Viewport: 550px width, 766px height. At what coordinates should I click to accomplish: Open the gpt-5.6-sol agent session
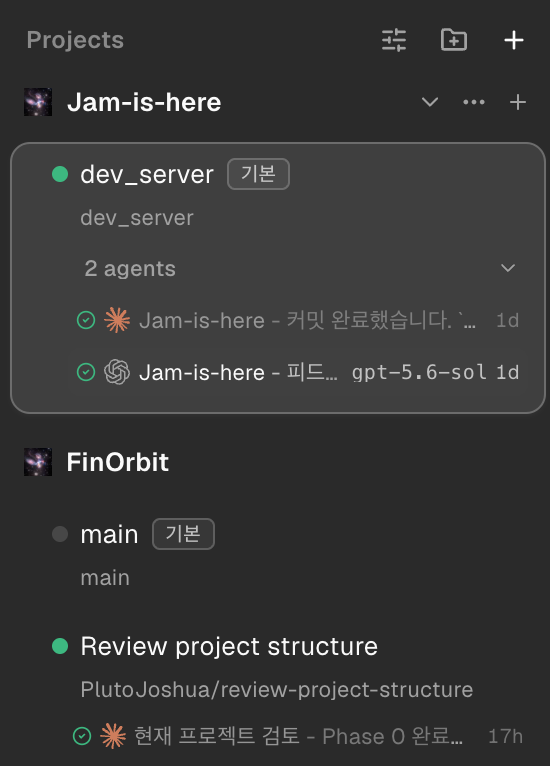298,372
